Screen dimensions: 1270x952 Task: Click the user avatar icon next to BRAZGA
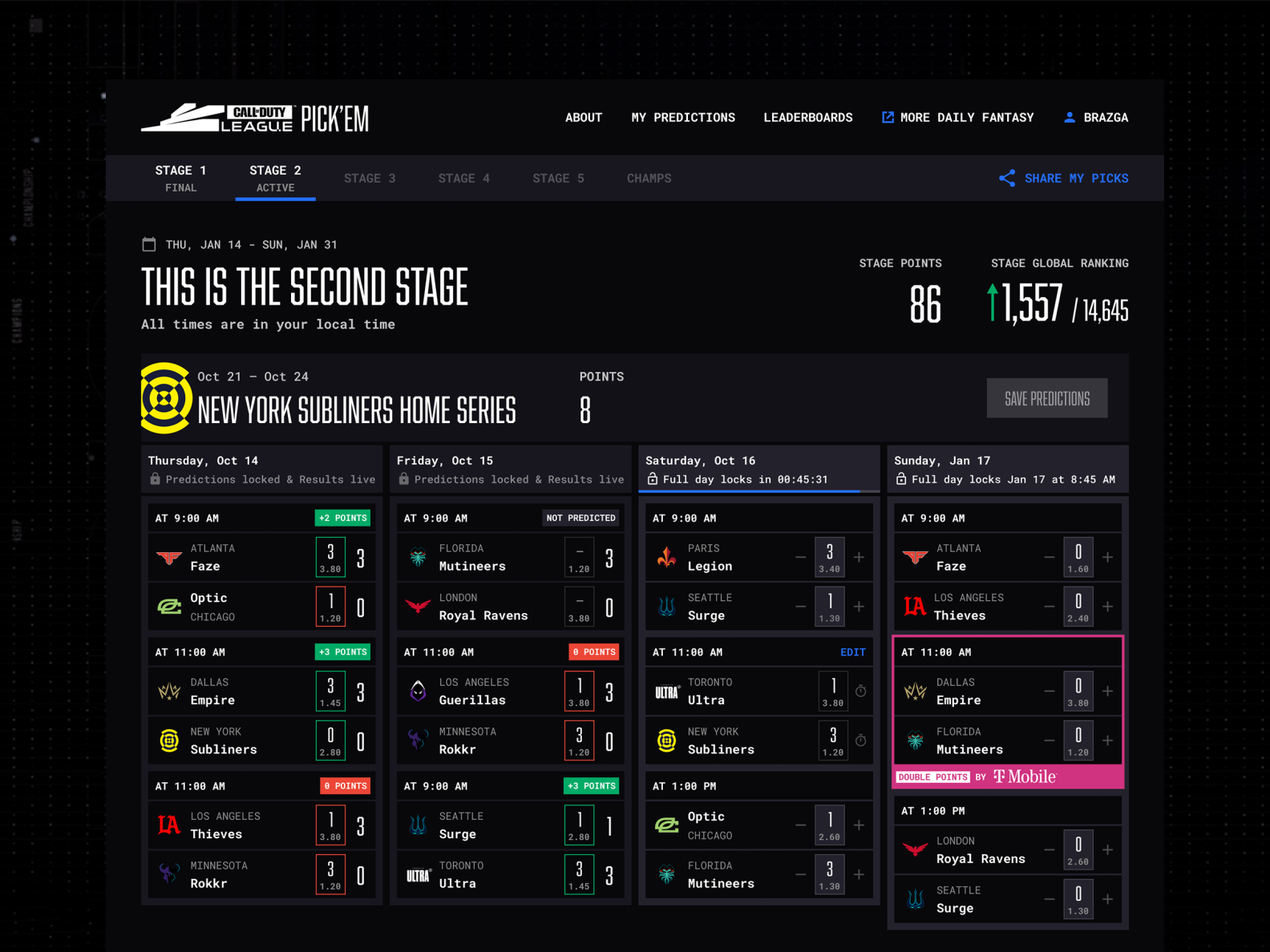click(1070, 118)
